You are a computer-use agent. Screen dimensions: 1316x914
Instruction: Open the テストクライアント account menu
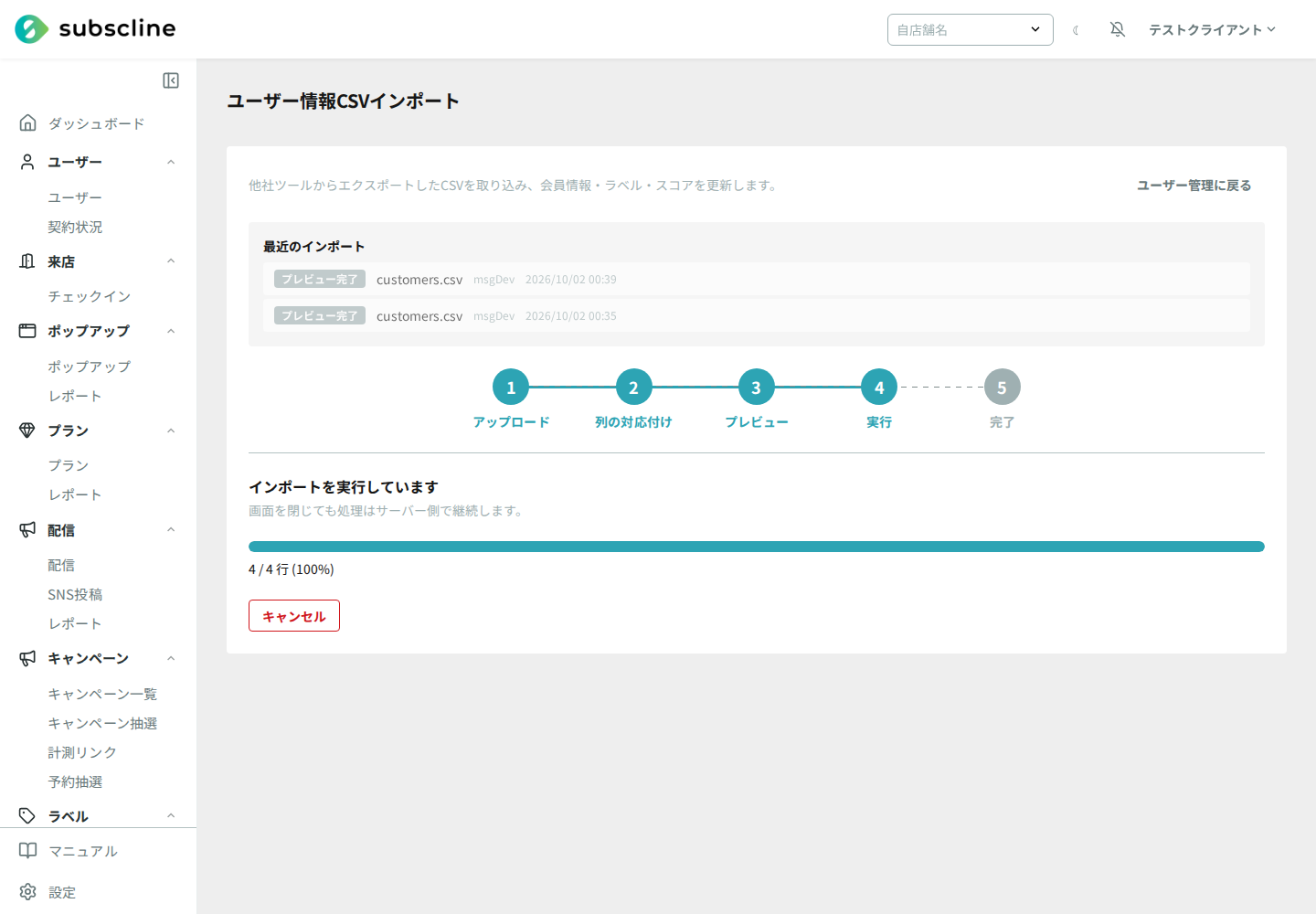[x=1212, y=29]
